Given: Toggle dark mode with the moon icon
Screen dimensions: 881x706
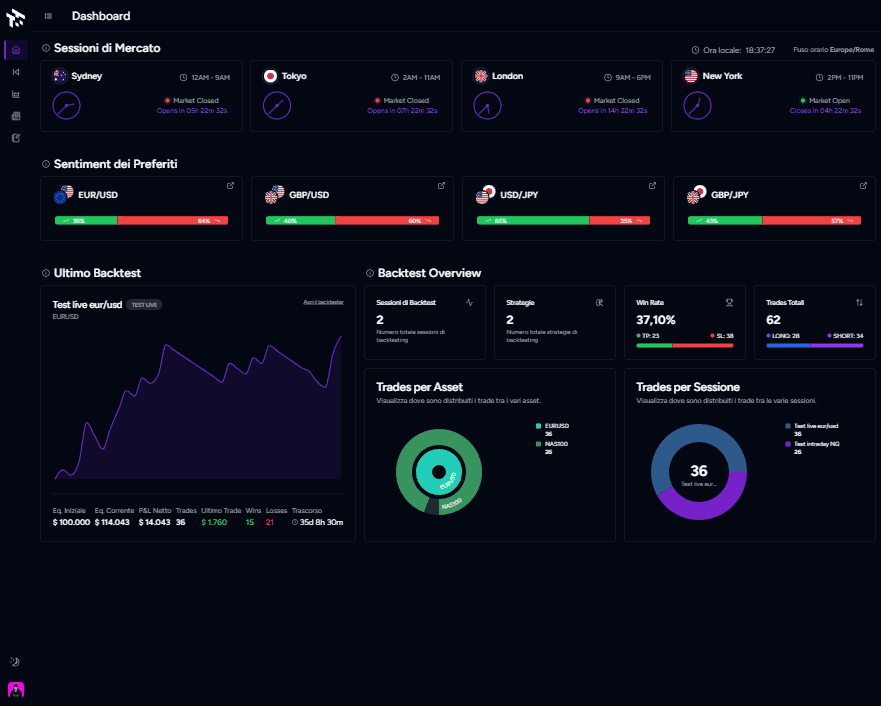Looking at the screenshot, I should point(15,662).
